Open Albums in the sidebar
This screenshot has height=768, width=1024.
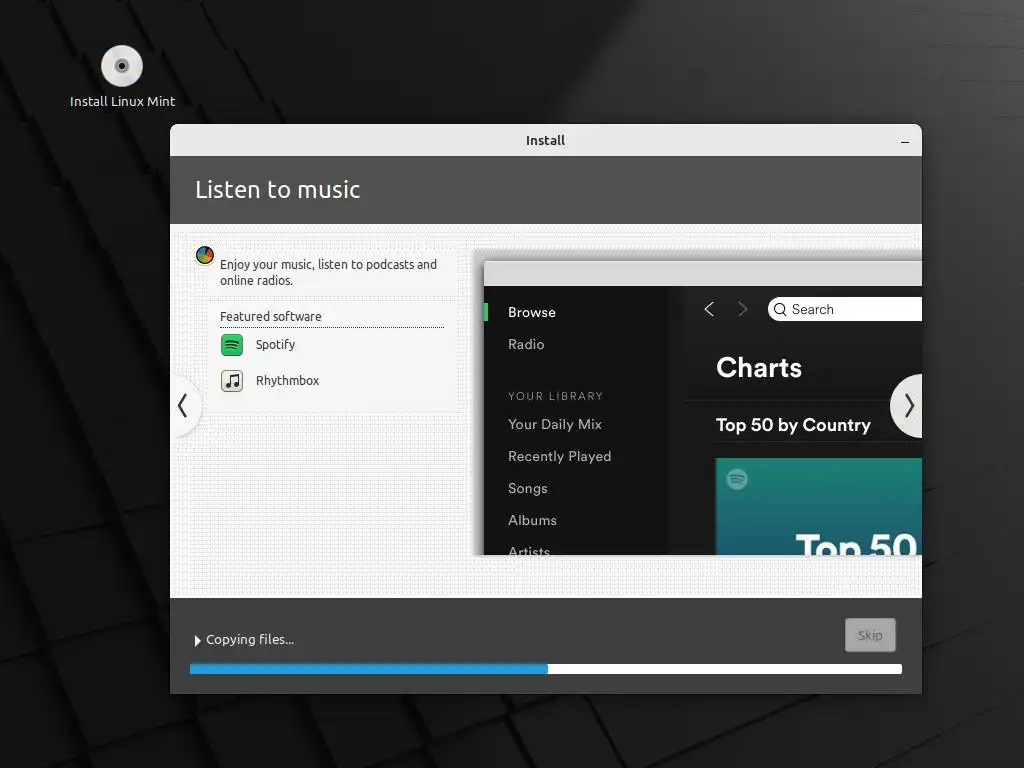(x=532, y=520)
